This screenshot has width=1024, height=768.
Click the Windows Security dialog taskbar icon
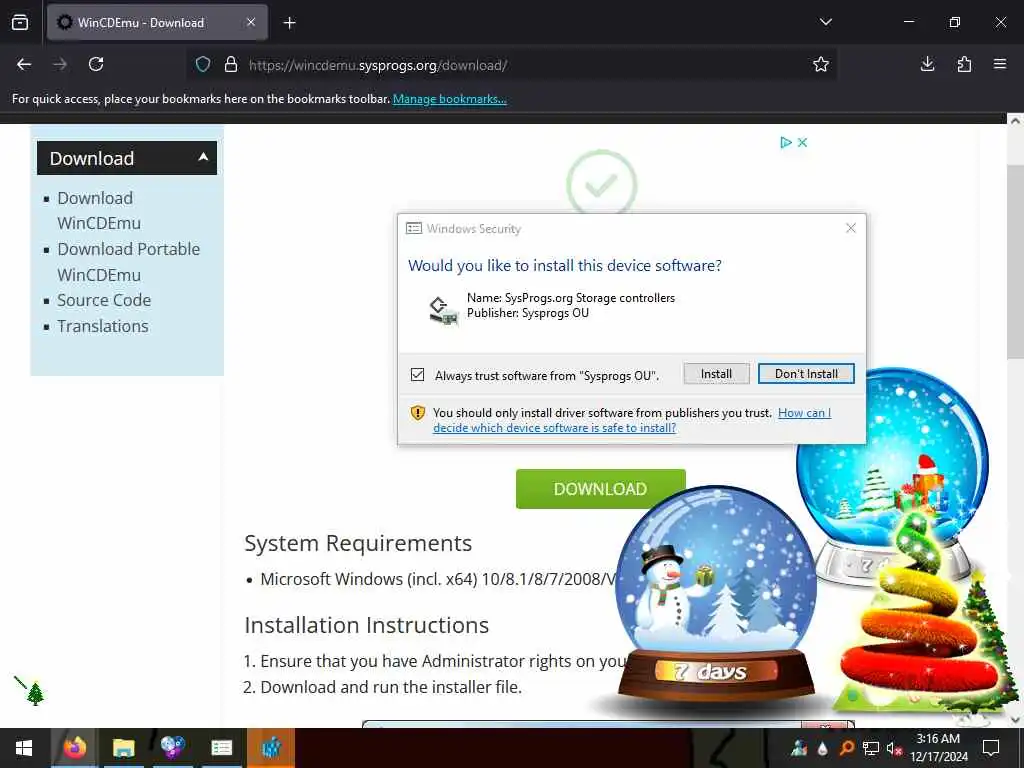[x=221, y=748]
